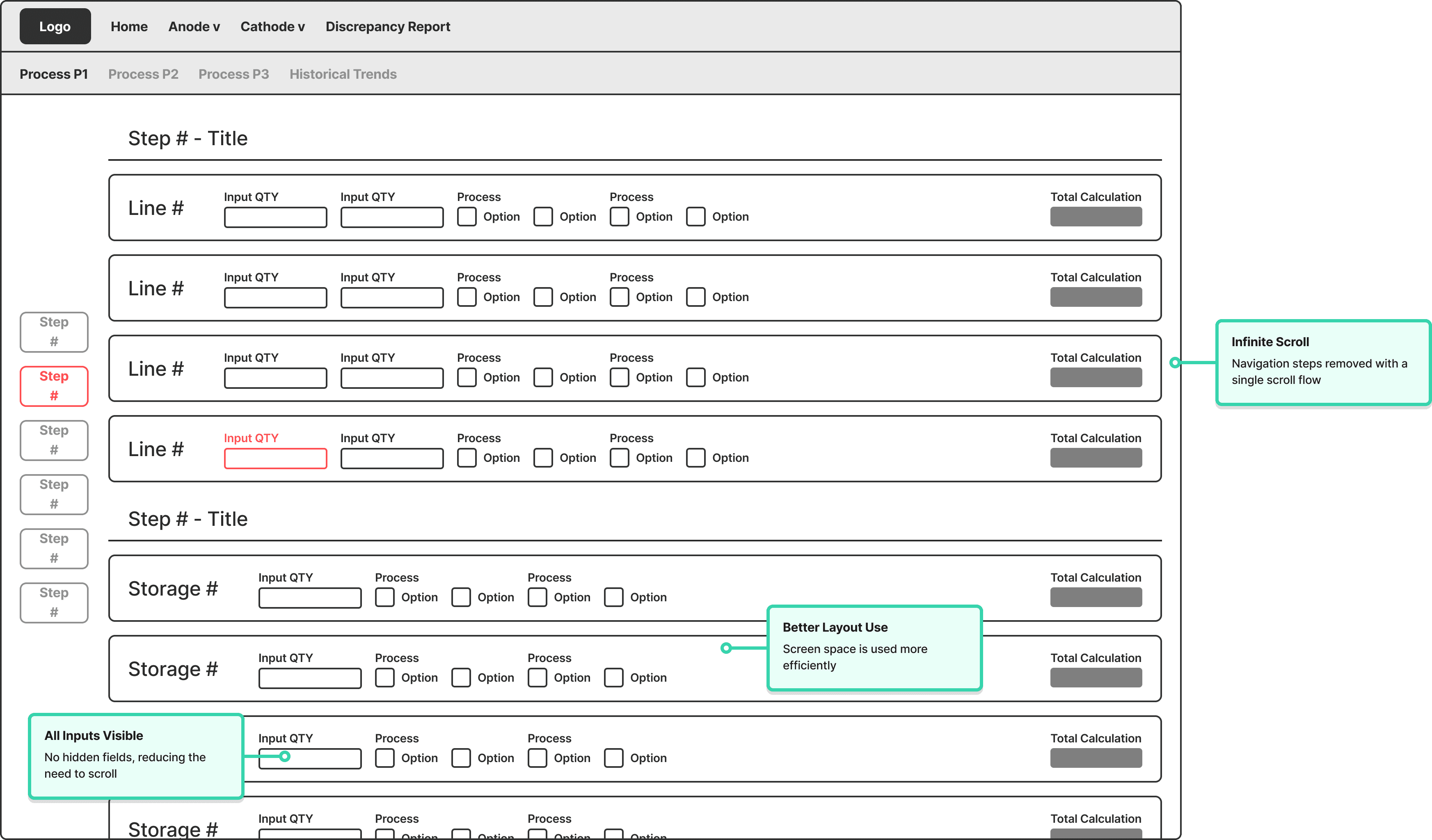The height and width of the screenshot is (840, 1432).
Task: Expand the Anode dropdown menu
Action: tap(194, 27)
